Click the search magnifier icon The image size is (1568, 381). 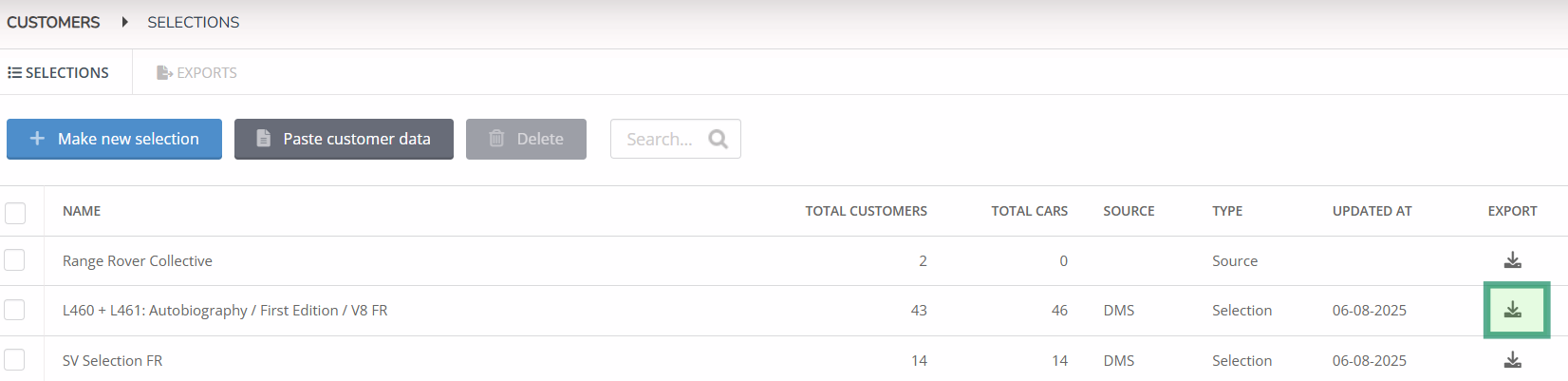(x=718, y=140)
